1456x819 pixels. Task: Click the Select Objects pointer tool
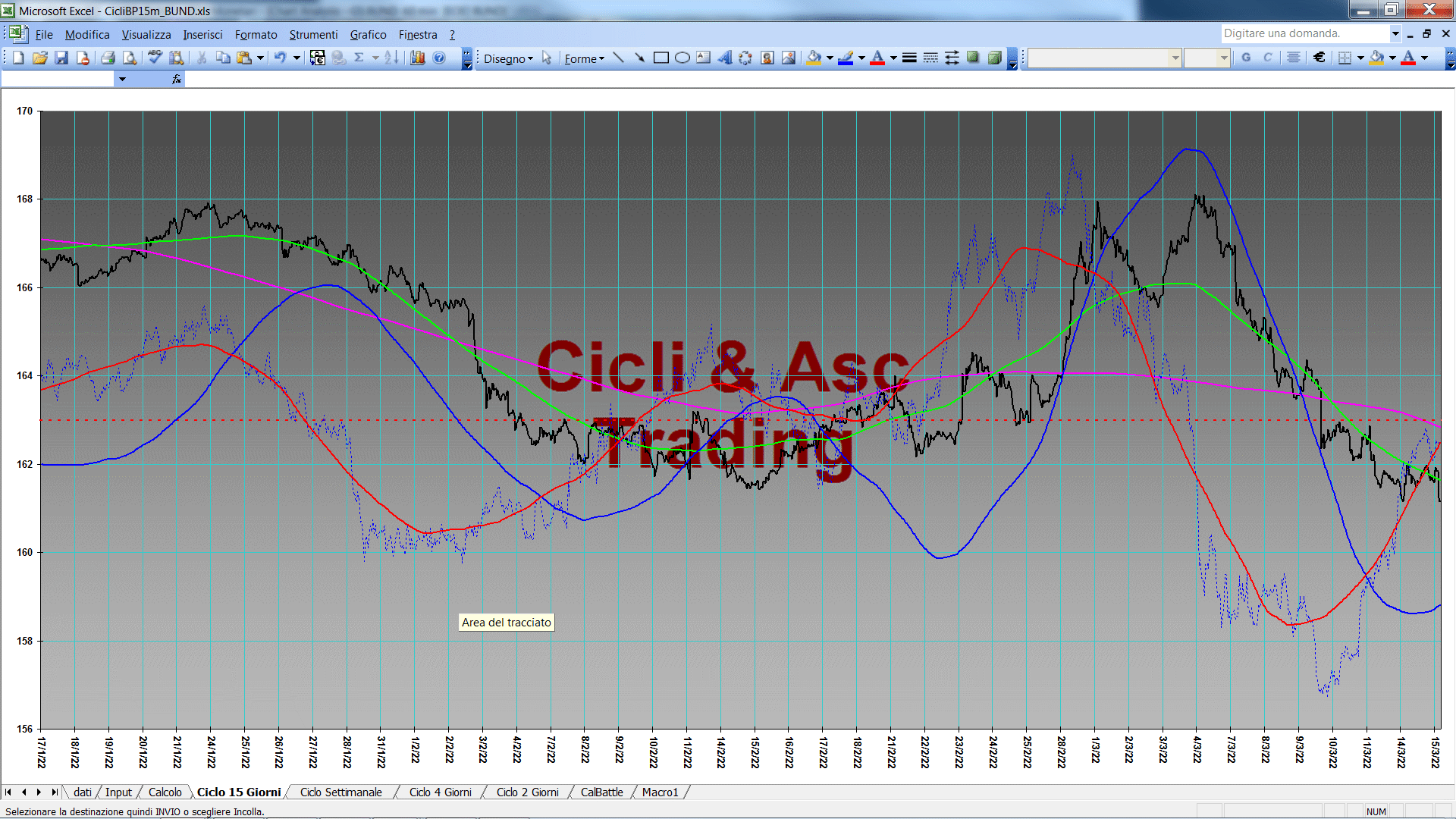(547, 58)
